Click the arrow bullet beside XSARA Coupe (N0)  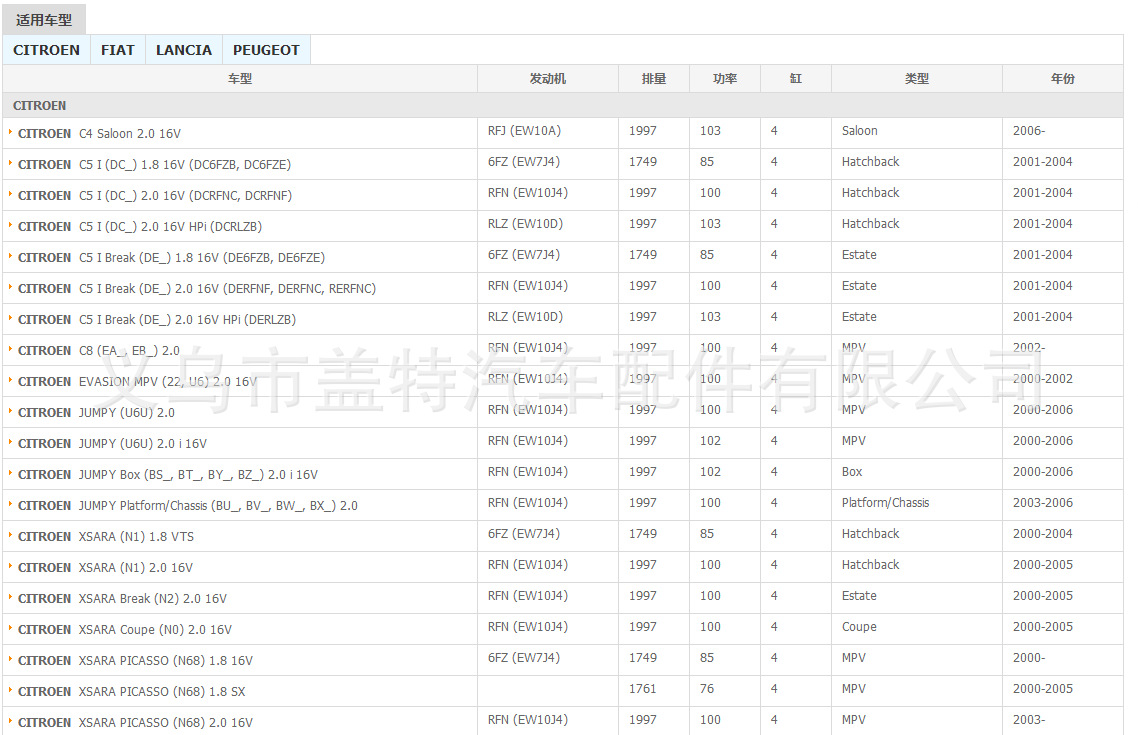[10, 628]
